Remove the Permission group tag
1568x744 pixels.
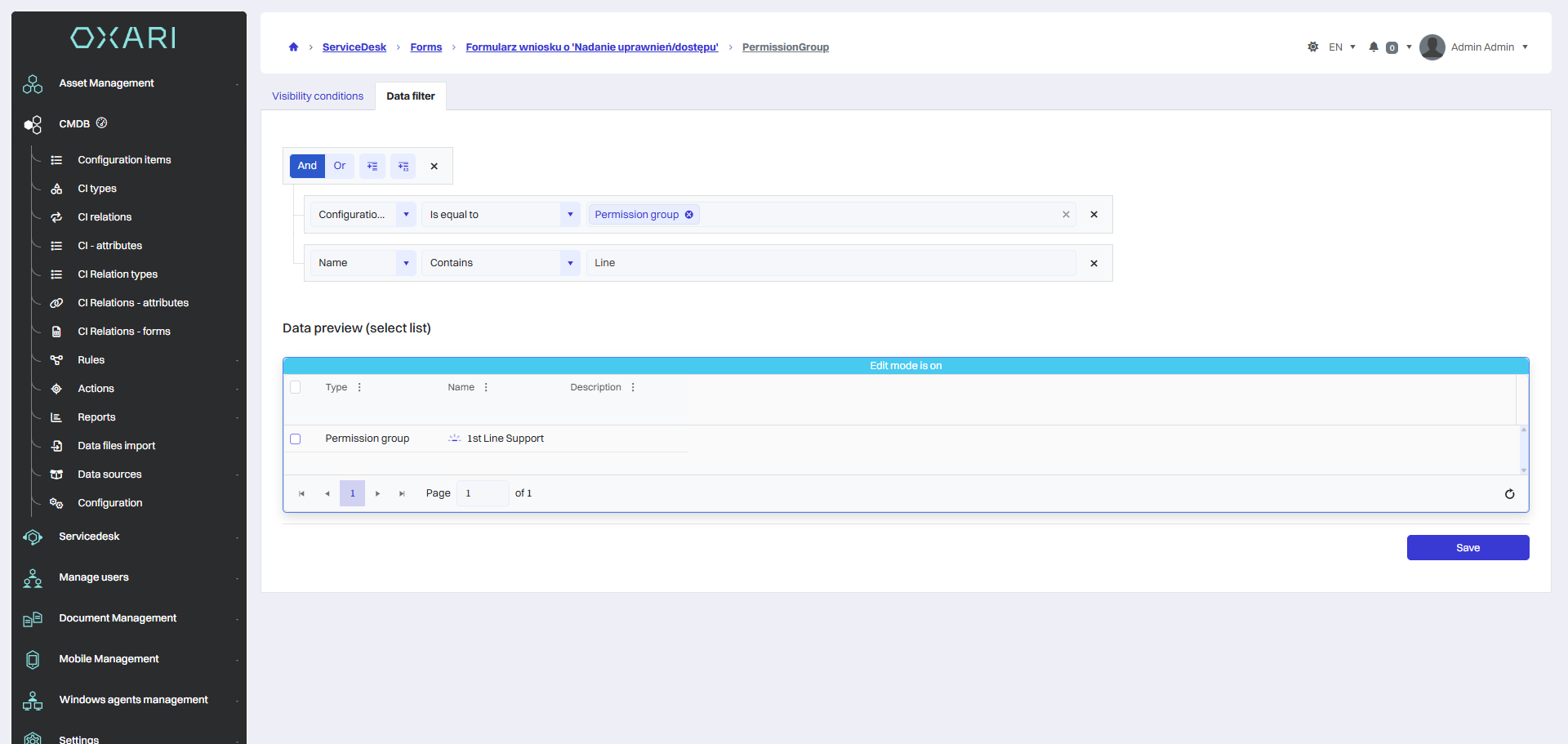point(689,215)
